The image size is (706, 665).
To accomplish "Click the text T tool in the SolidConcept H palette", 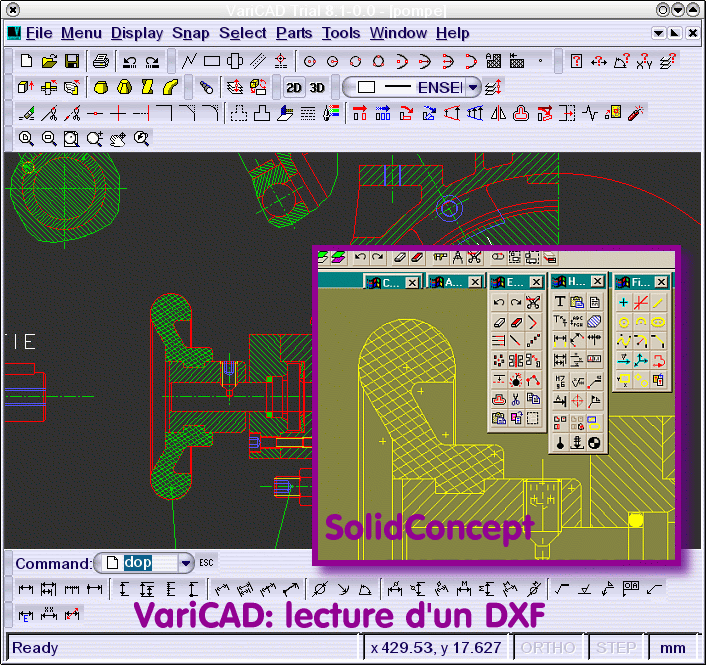I will point(559,302).
